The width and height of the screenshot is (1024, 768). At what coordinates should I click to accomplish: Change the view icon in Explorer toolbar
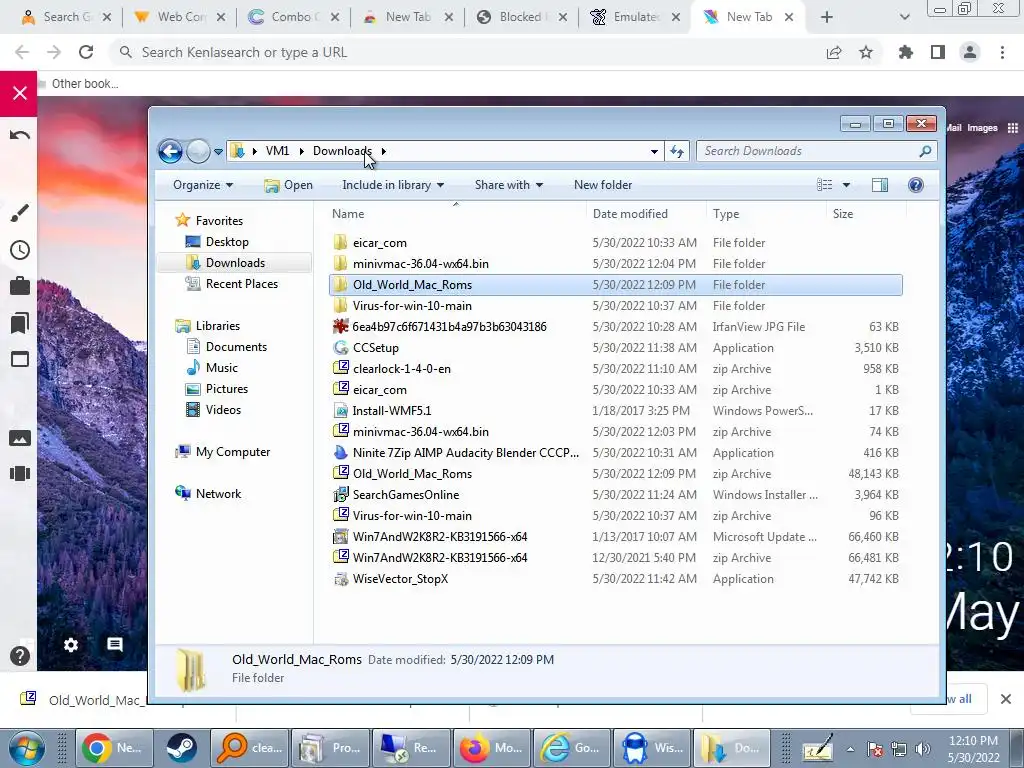coord(825,185)
